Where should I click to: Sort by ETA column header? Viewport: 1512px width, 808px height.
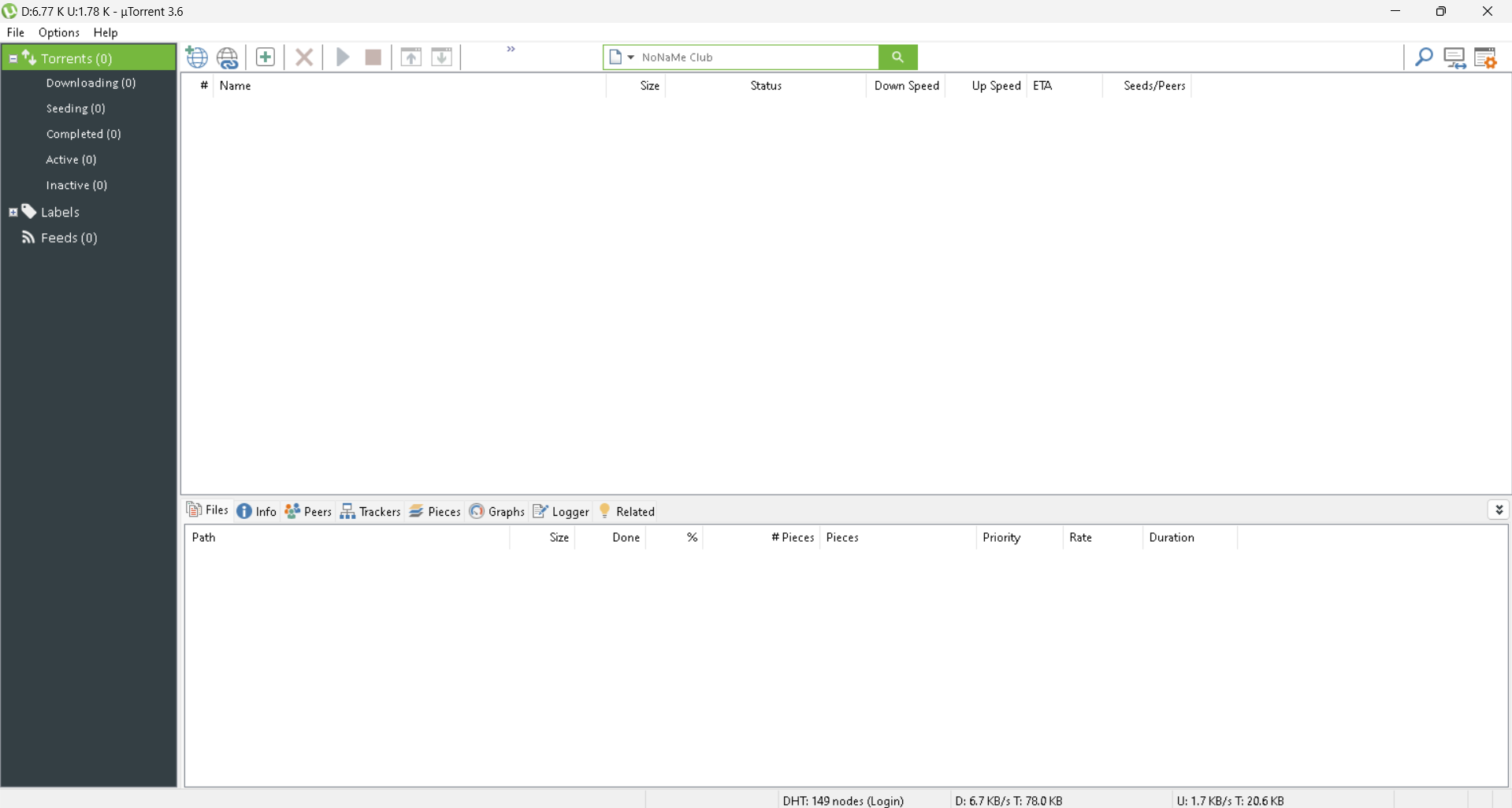[x=1064, y=86]
